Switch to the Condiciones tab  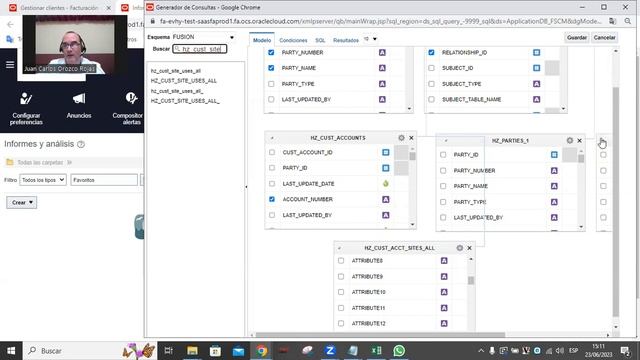pos(293,40)
